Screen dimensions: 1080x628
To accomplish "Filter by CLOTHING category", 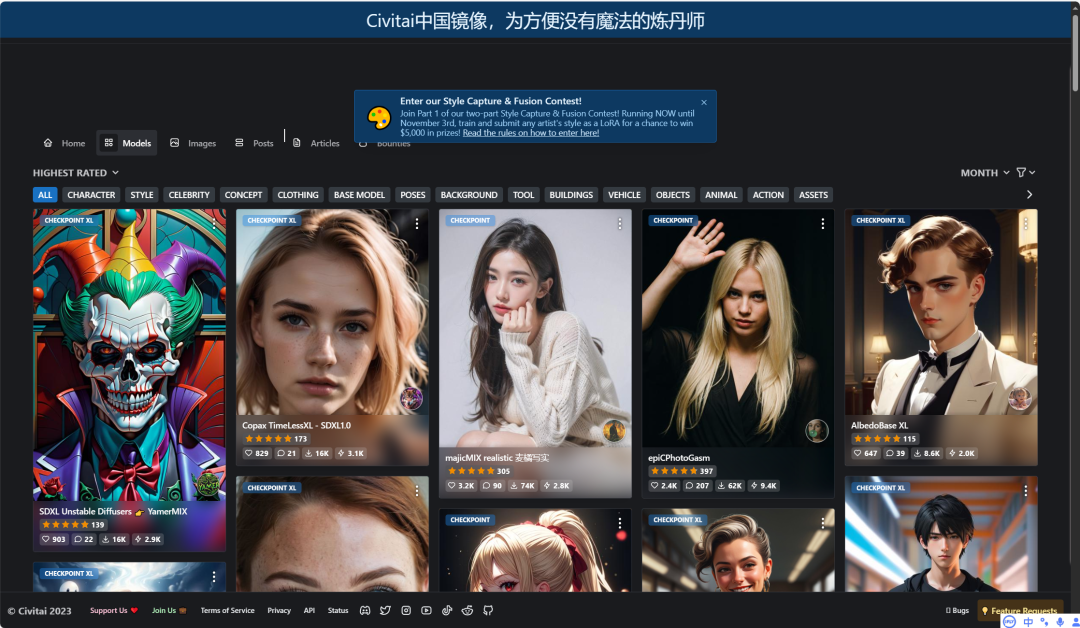I will tap(298, 195).
